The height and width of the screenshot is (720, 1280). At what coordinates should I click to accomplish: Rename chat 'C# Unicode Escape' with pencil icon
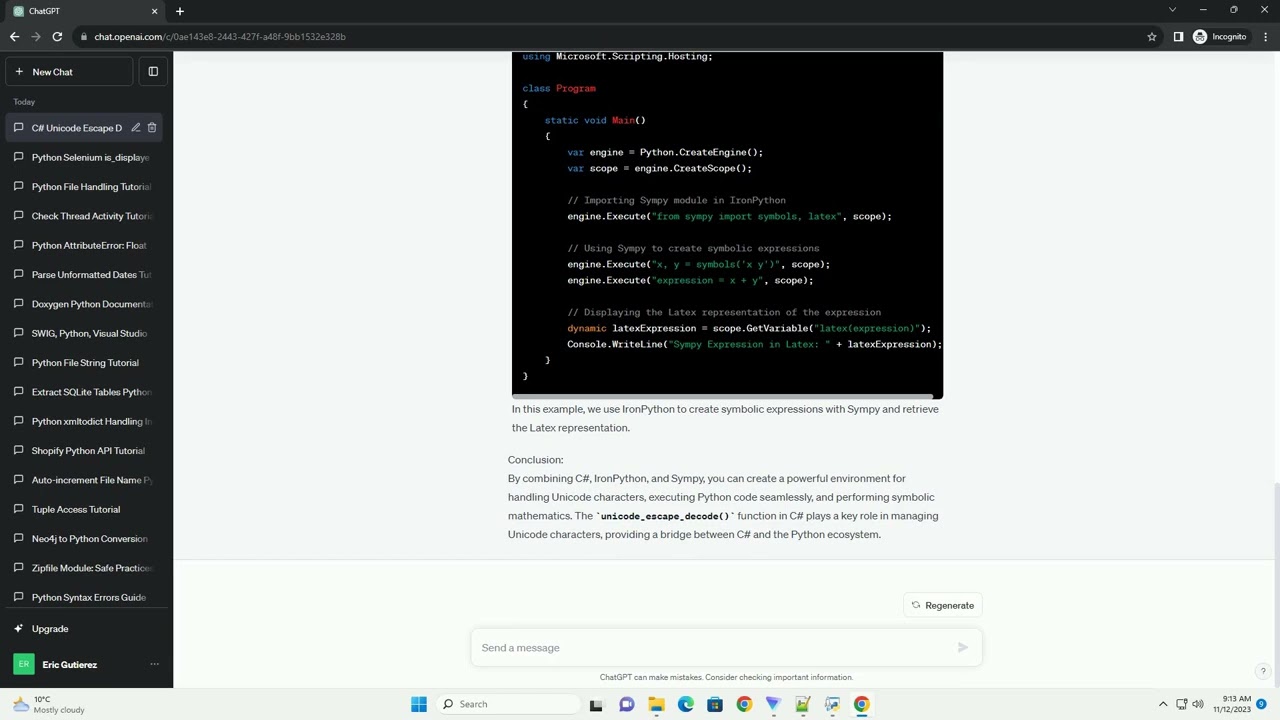[136, 128]
